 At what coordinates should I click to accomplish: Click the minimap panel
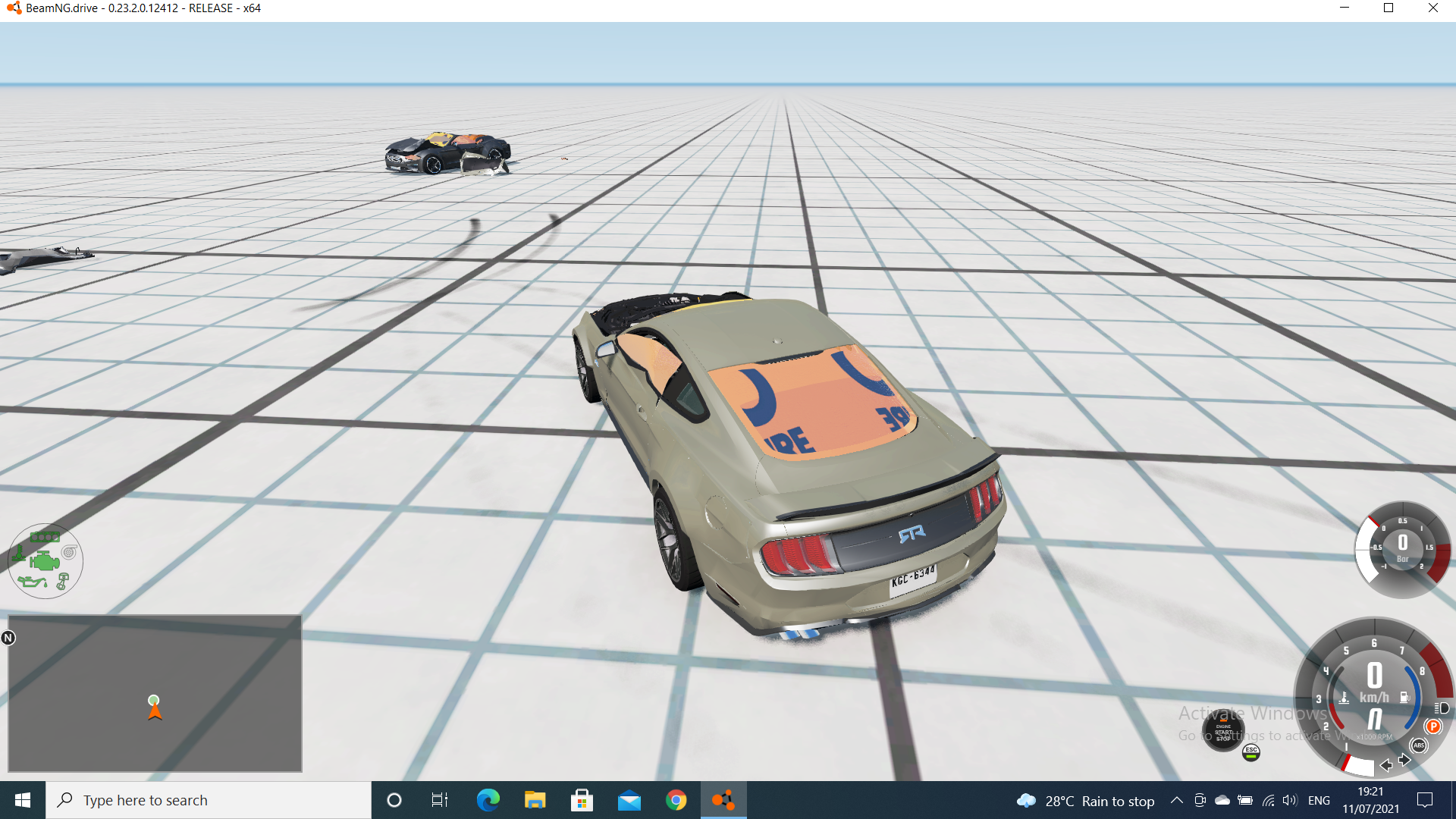pos(155,693)
